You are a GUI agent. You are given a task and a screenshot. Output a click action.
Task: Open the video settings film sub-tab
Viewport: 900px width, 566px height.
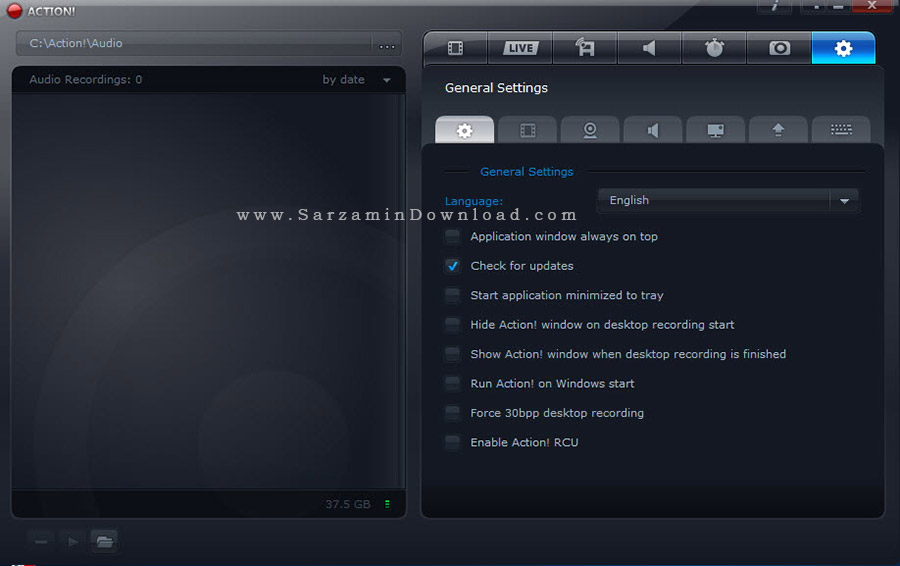pyautogui.click(x=527, y=130)
